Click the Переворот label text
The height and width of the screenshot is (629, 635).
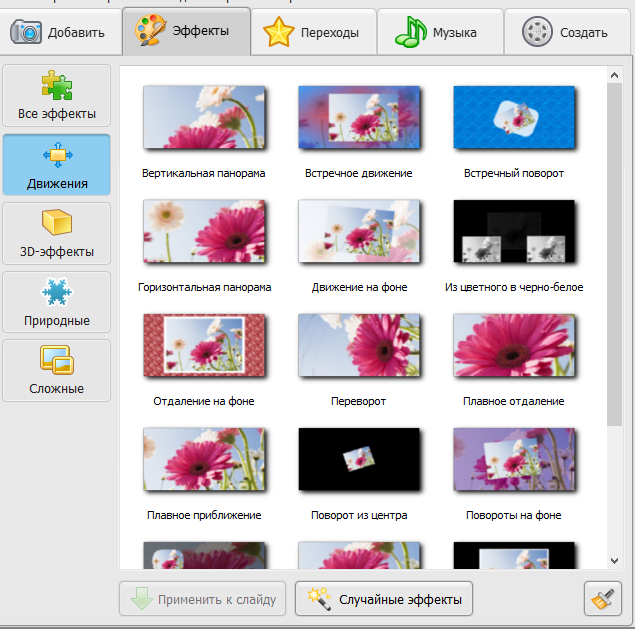358,401
